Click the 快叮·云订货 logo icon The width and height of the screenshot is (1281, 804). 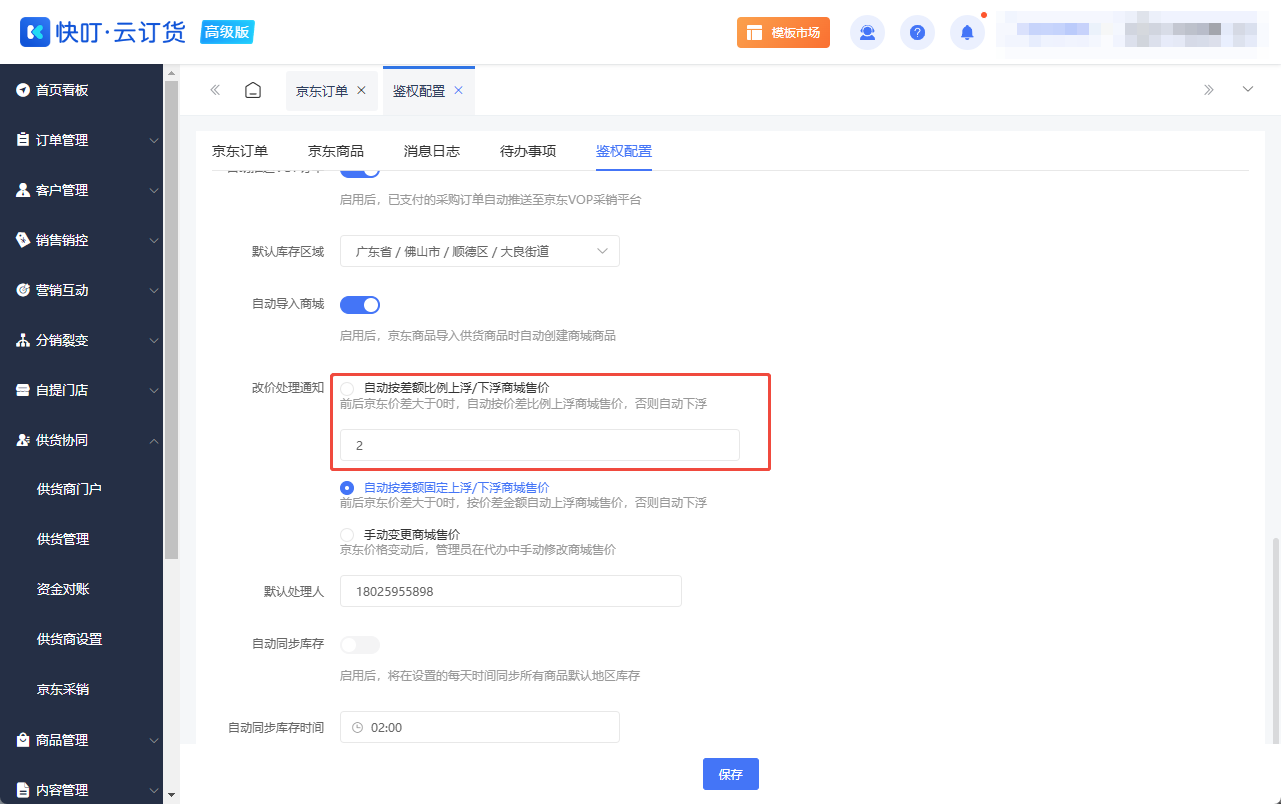click(x=35, y=32)
